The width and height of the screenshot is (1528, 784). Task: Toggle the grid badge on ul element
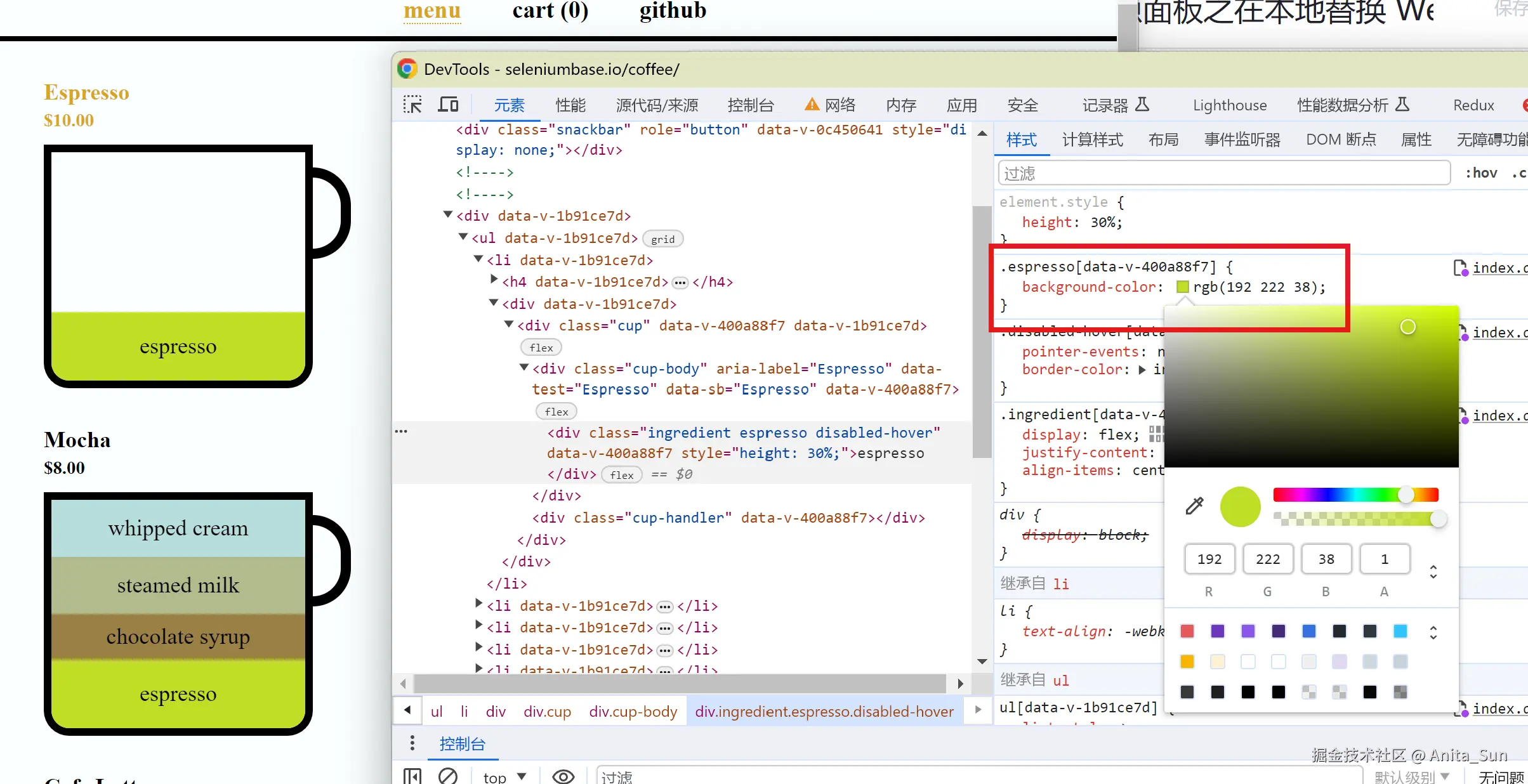pos(662,239)
